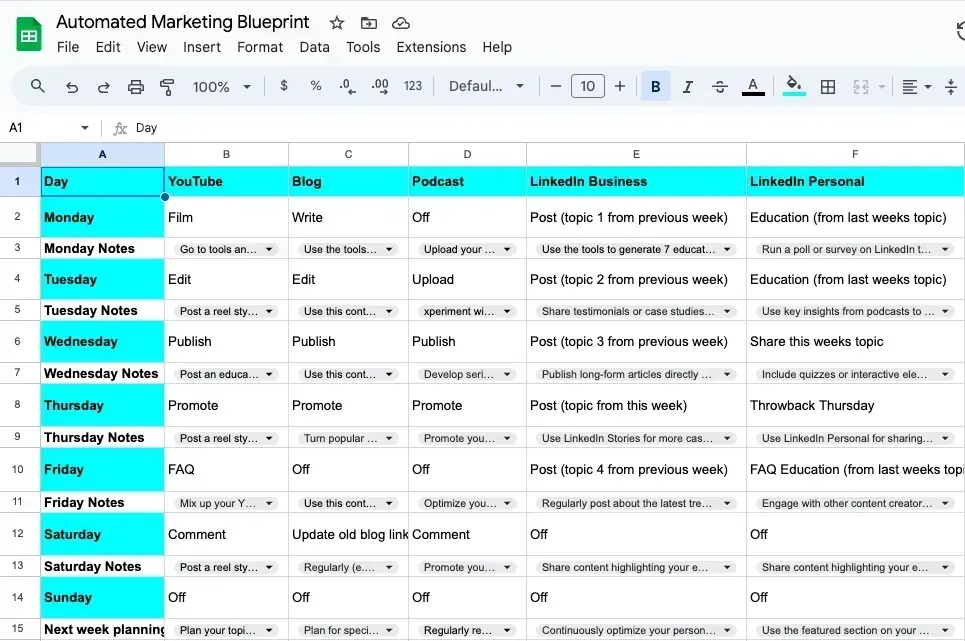Screen dimensions: 965x641
Task: Open the borders tool
Action: coord(828,87)
